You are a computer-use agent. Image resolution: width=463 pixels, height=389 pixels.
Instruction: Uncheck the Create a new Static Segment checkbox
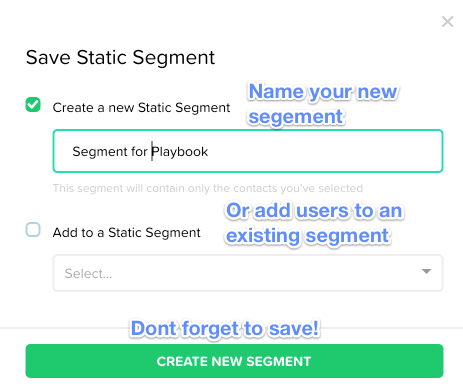click(x=33, y=105)
